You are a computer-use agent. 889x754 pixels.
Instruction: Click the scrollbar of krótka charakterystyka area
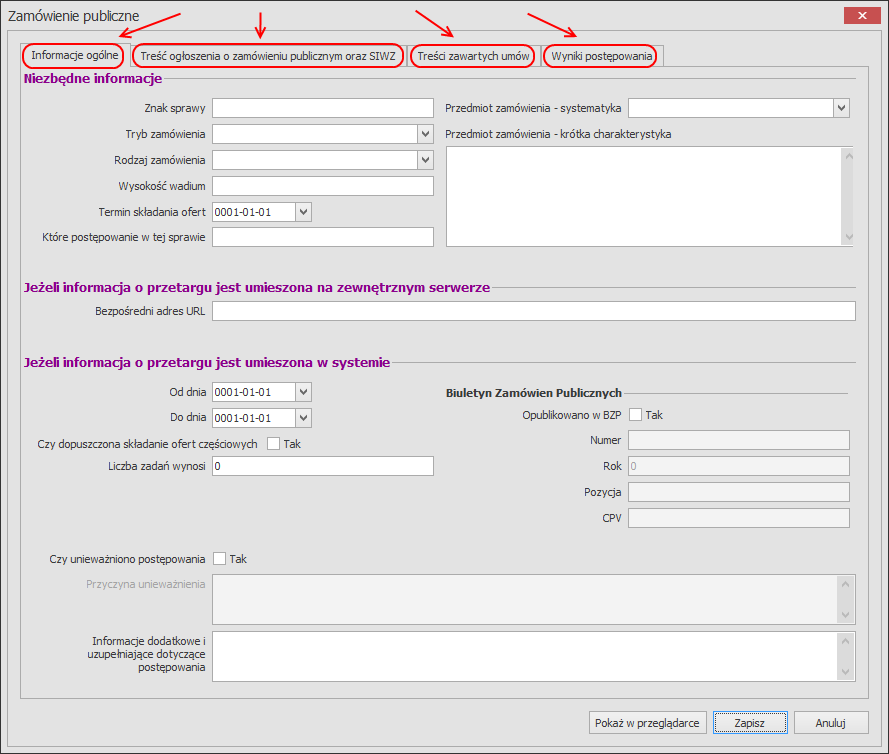pos(848,197)
